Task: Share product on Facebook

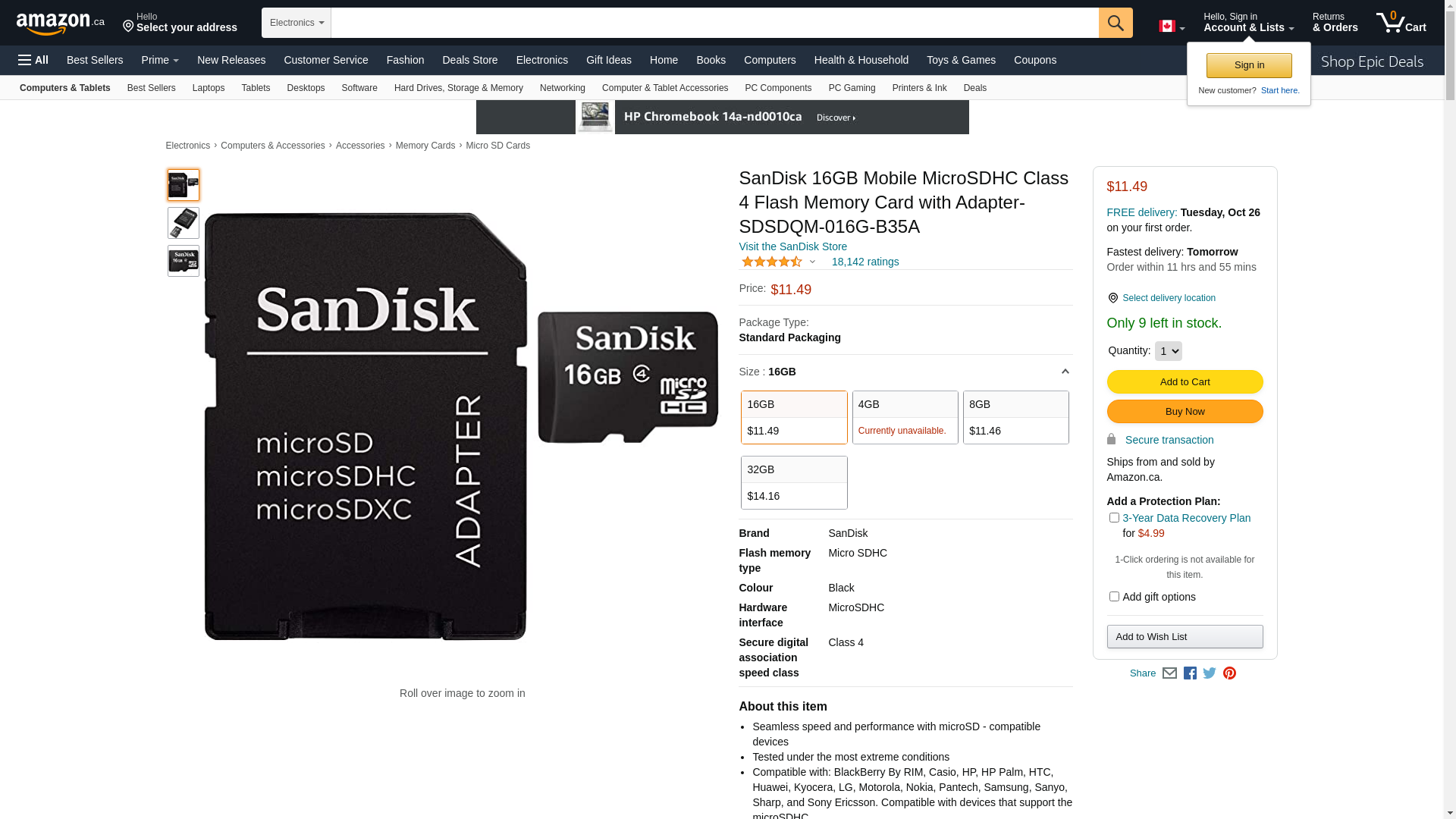Action: 1190,673
